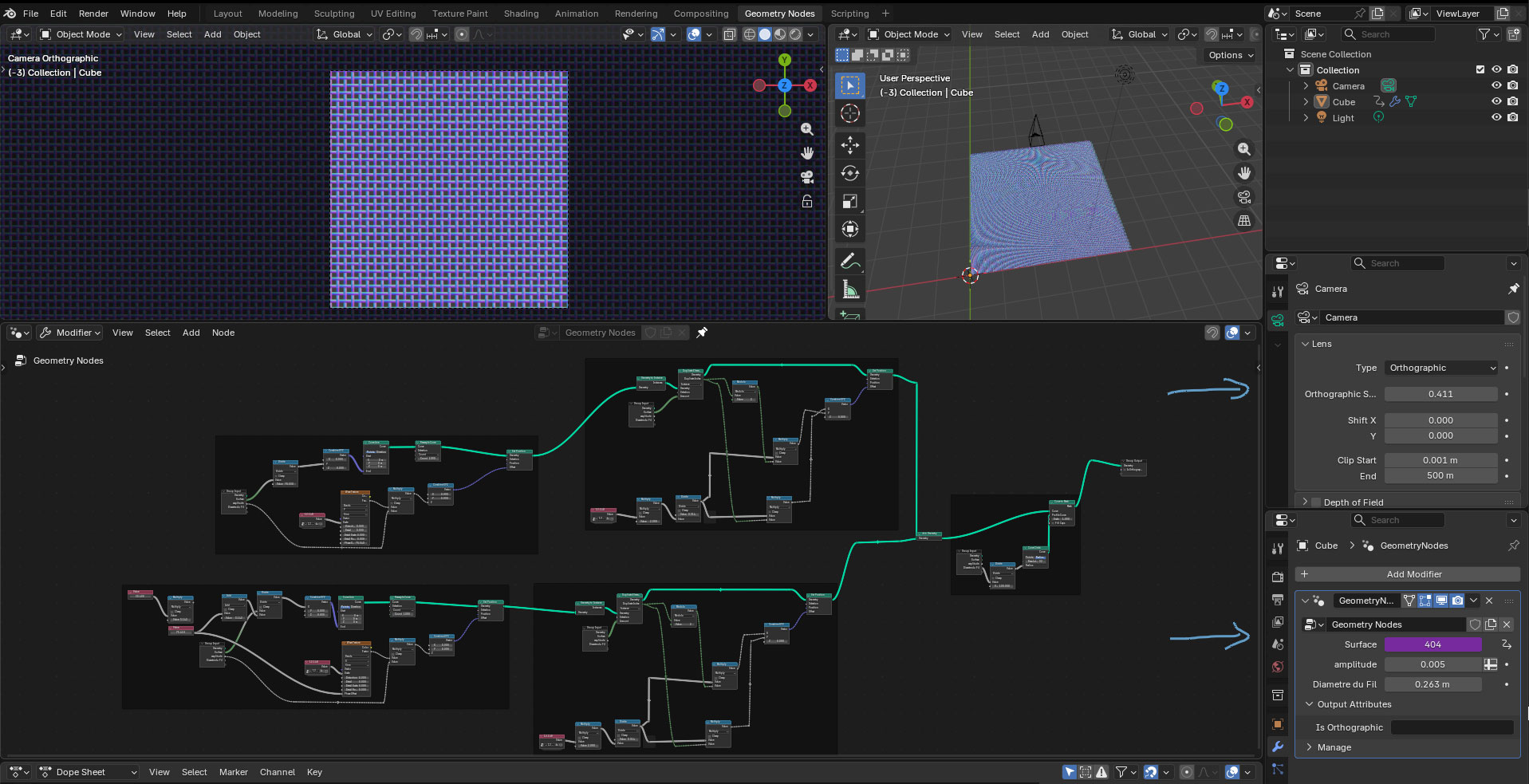
Task: Open the Render menu
Action: click(x=93, y=14)
